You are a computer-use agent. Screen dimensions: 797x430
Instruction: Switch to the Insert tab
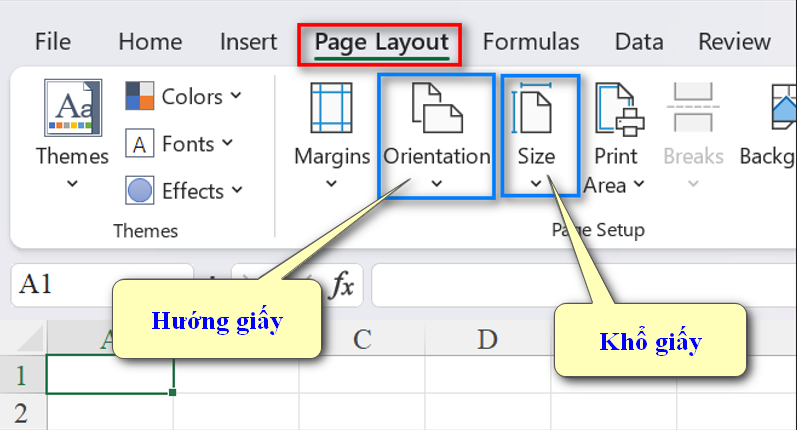point(248,42)
